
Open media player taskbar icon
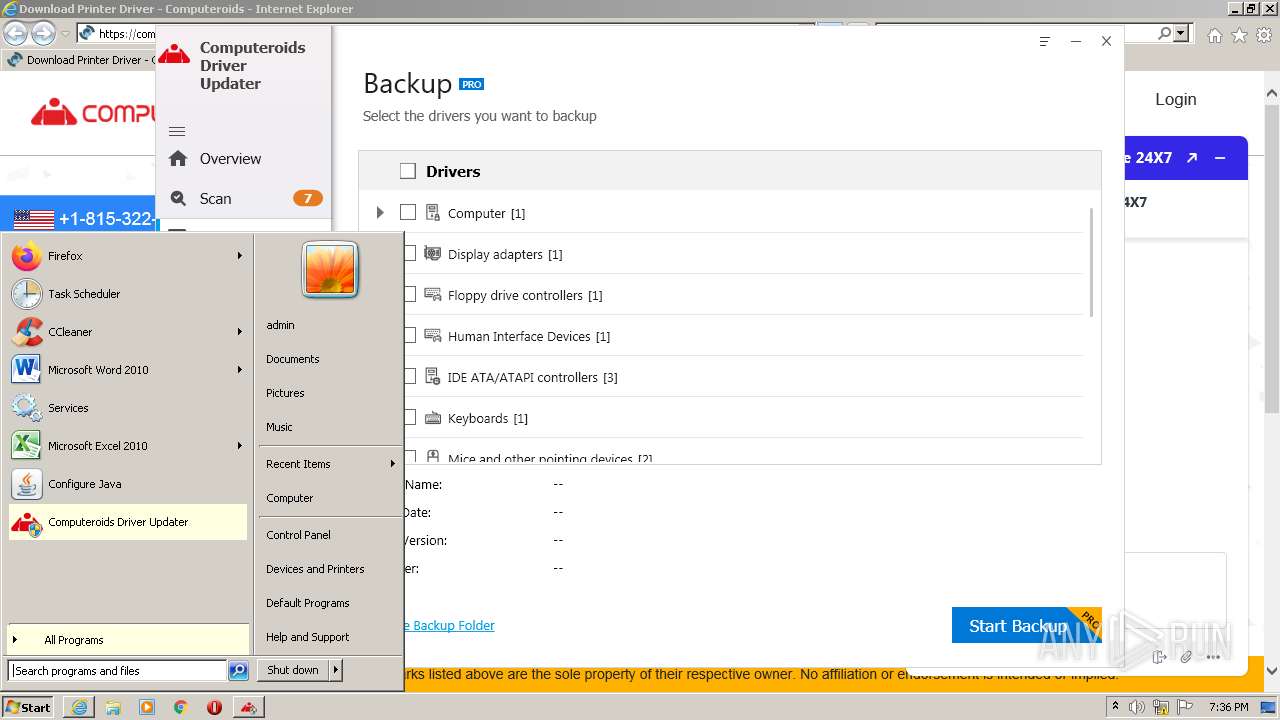[147, 707]
